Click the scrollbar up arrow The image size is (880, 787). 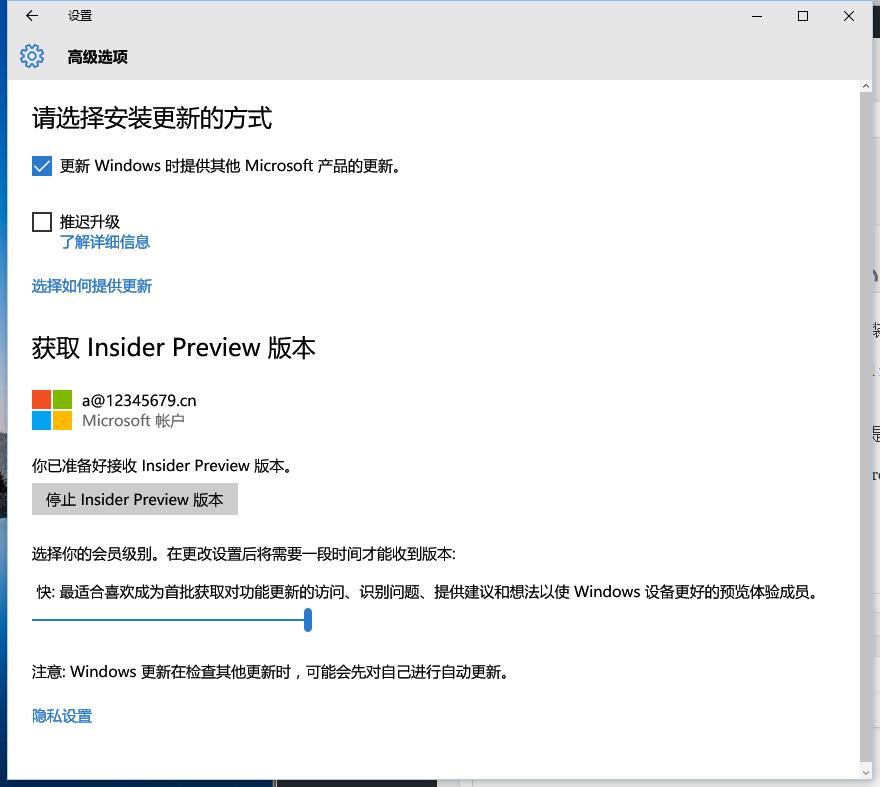pos(865,86)
